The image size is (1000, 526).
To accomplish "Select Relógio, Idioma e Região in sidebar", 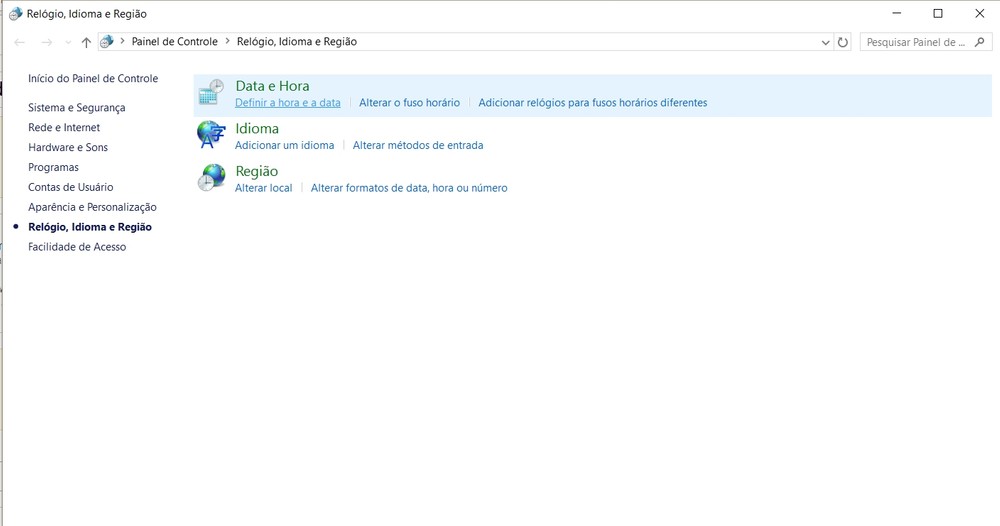I will pos(90,227).
